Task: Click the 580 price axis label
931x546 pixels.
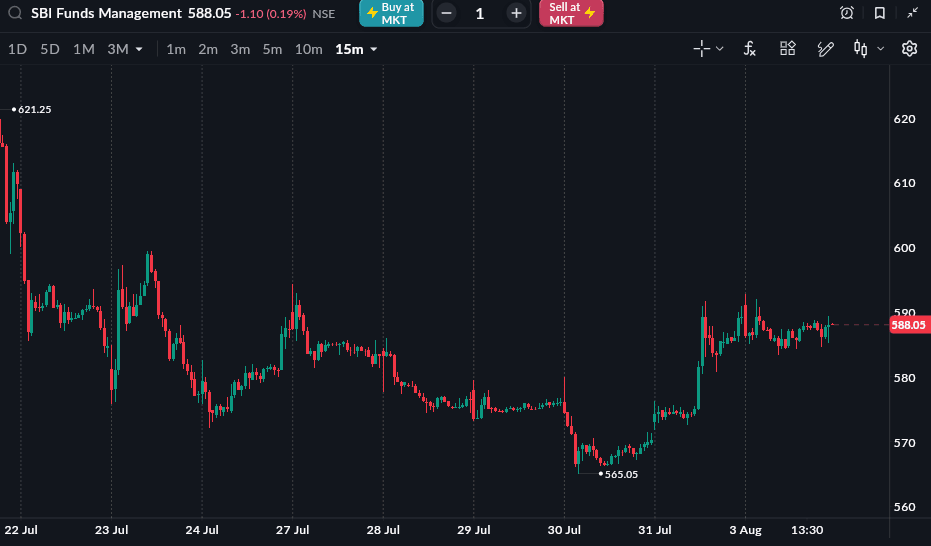Action: tap(904, 377)
